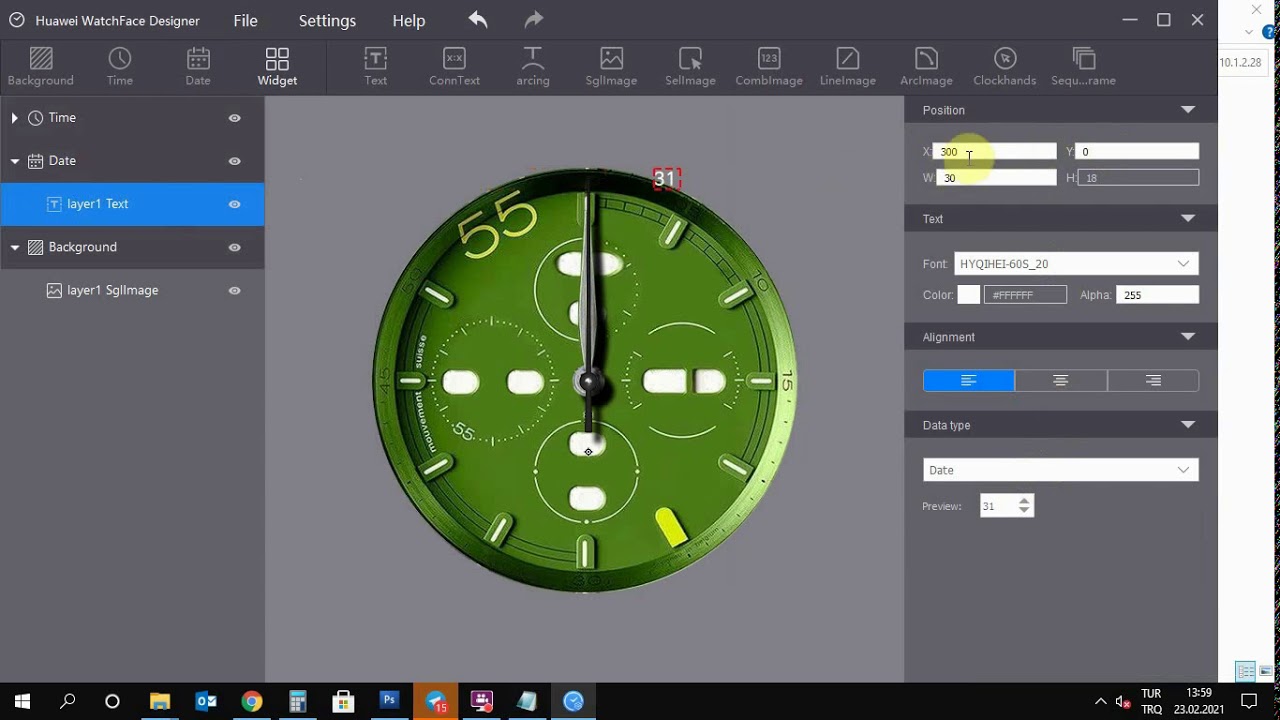Select the Widget toolbar icon
The width and height of the screenshot is (1280, 720).
(277, 67)
